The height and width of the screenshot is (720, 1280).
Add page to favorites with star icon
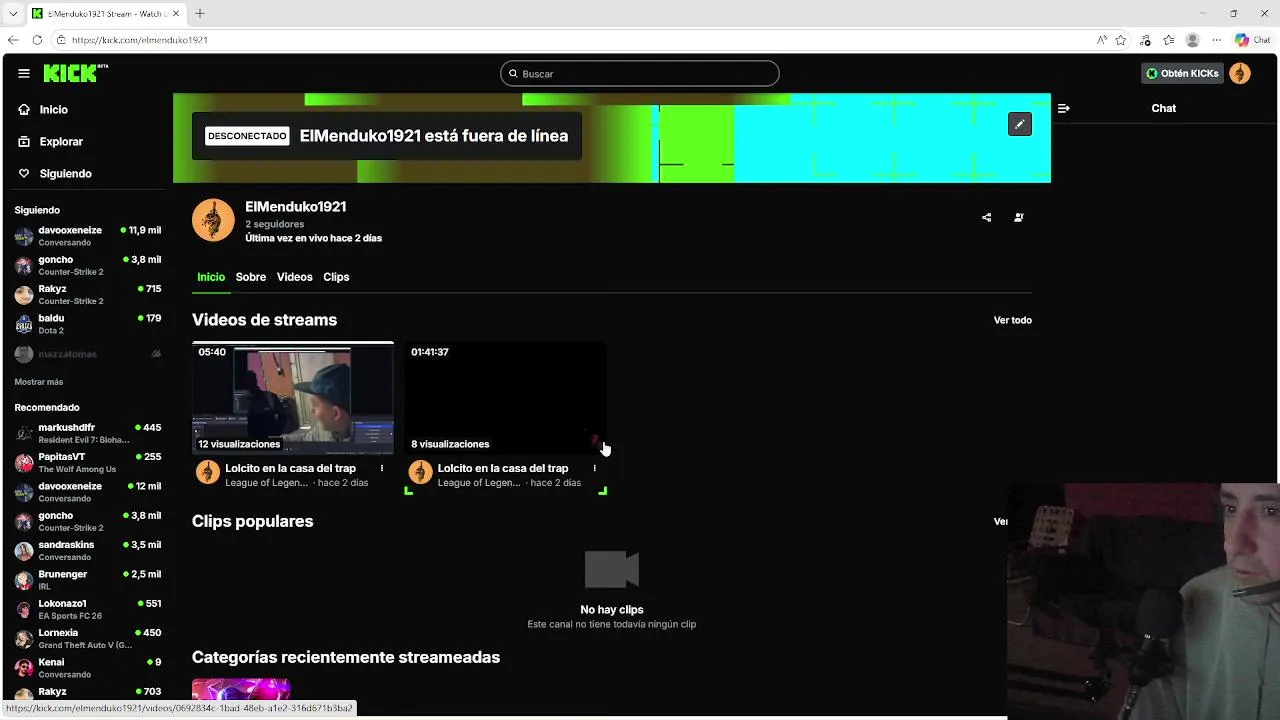pyautogui.click(x=1121, y=40)
